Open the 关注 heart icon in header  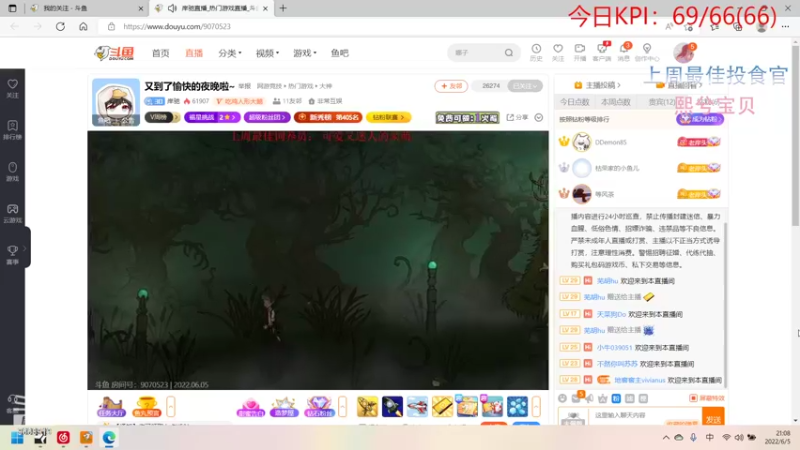[x=558, y=52]
